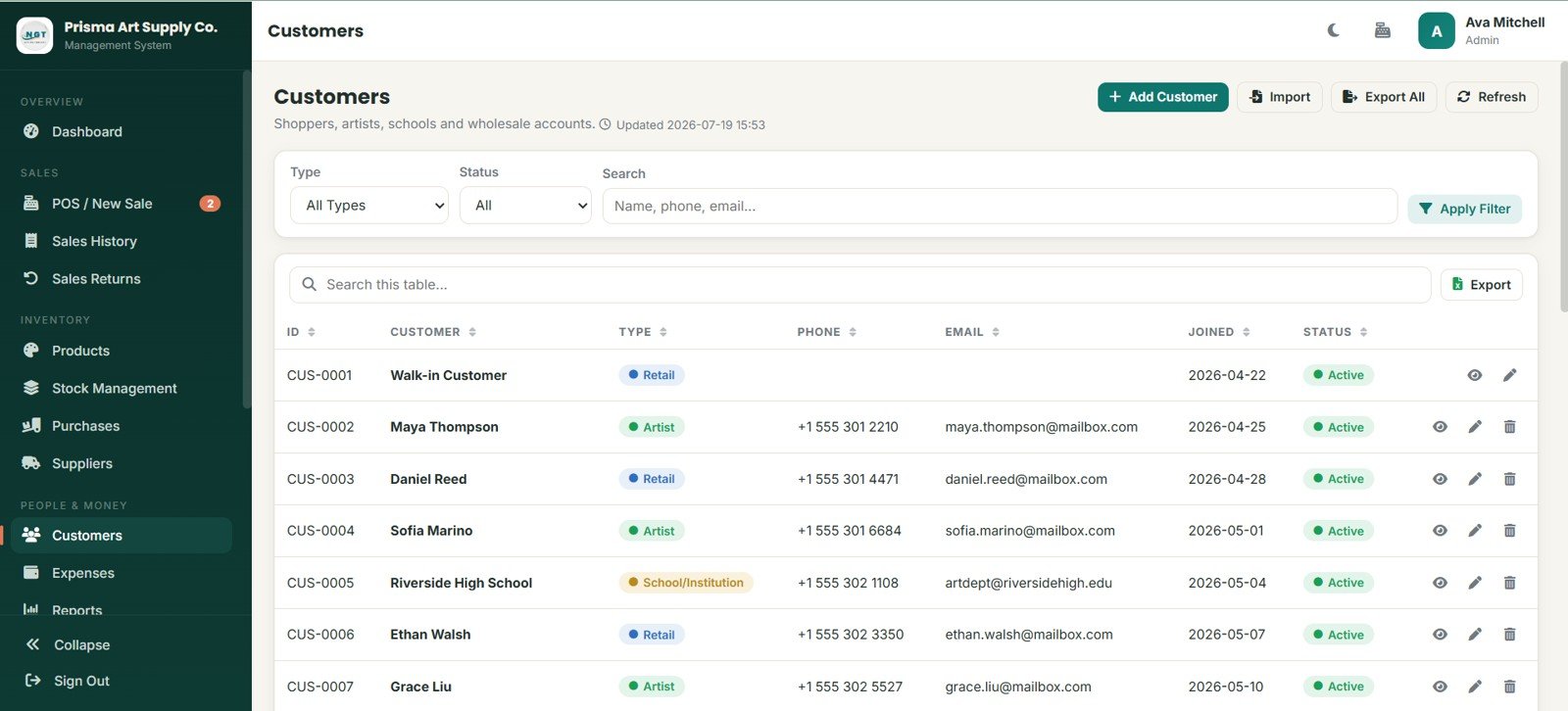
Task: Open Suppliers page
Action: coord(122,463)
